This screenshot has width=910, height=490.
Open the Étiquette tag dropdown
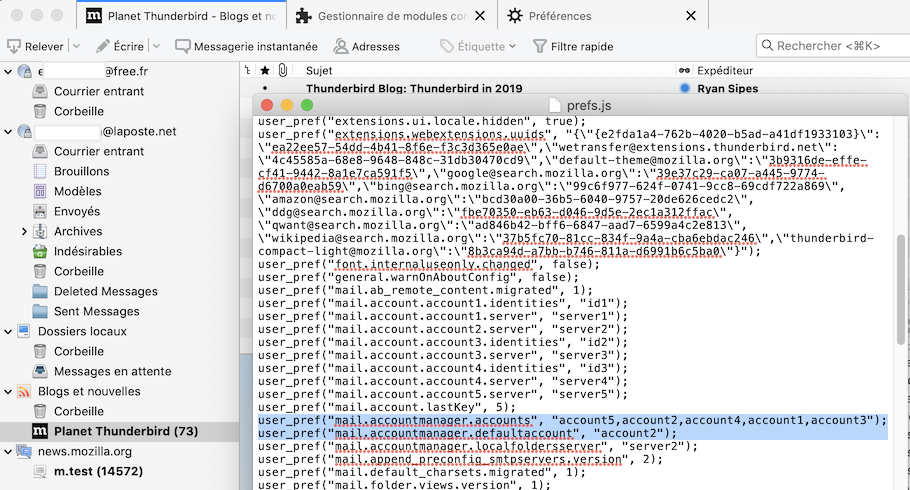click(478, 46)
